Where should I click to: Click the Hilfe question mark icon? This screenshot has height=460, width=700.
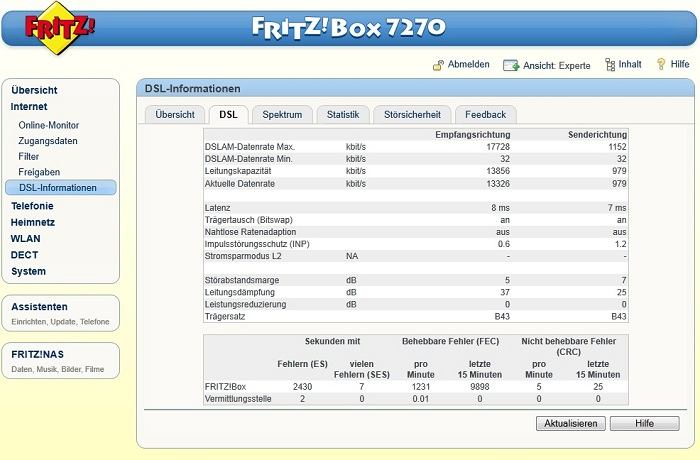coord(661,64)
